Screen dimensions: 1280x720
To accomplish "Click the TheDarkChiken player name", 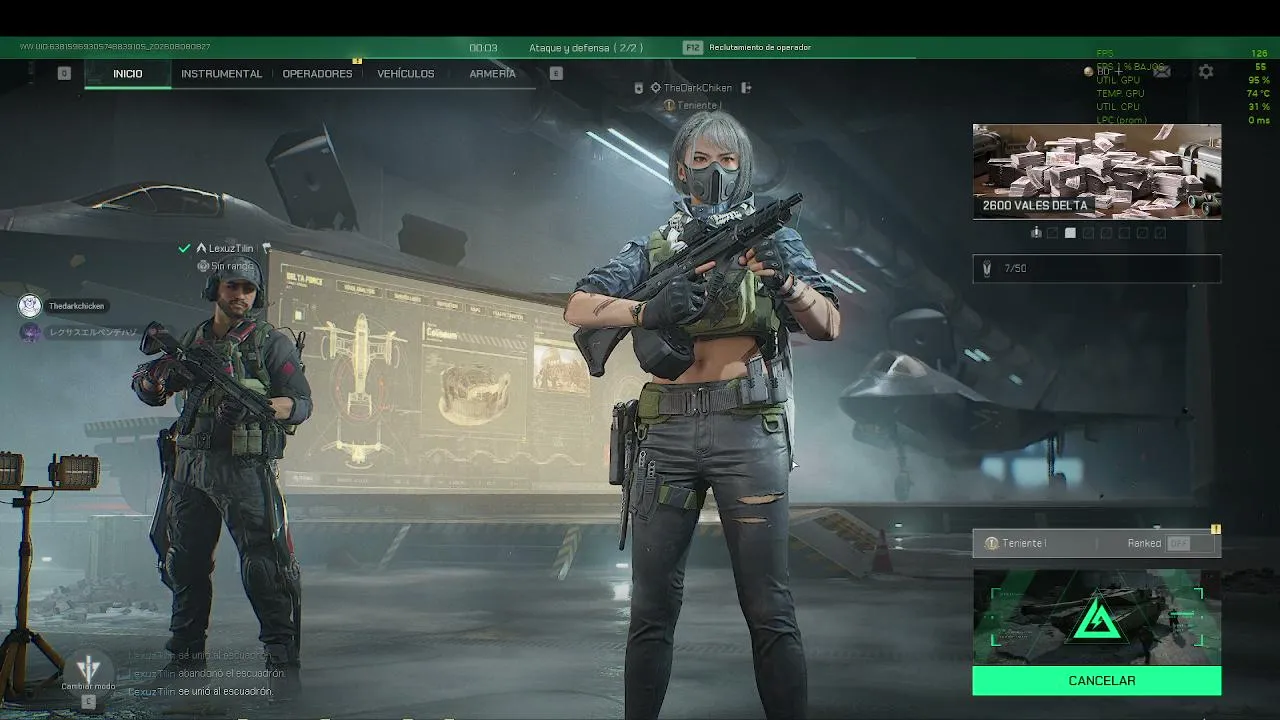I will 698,88.
